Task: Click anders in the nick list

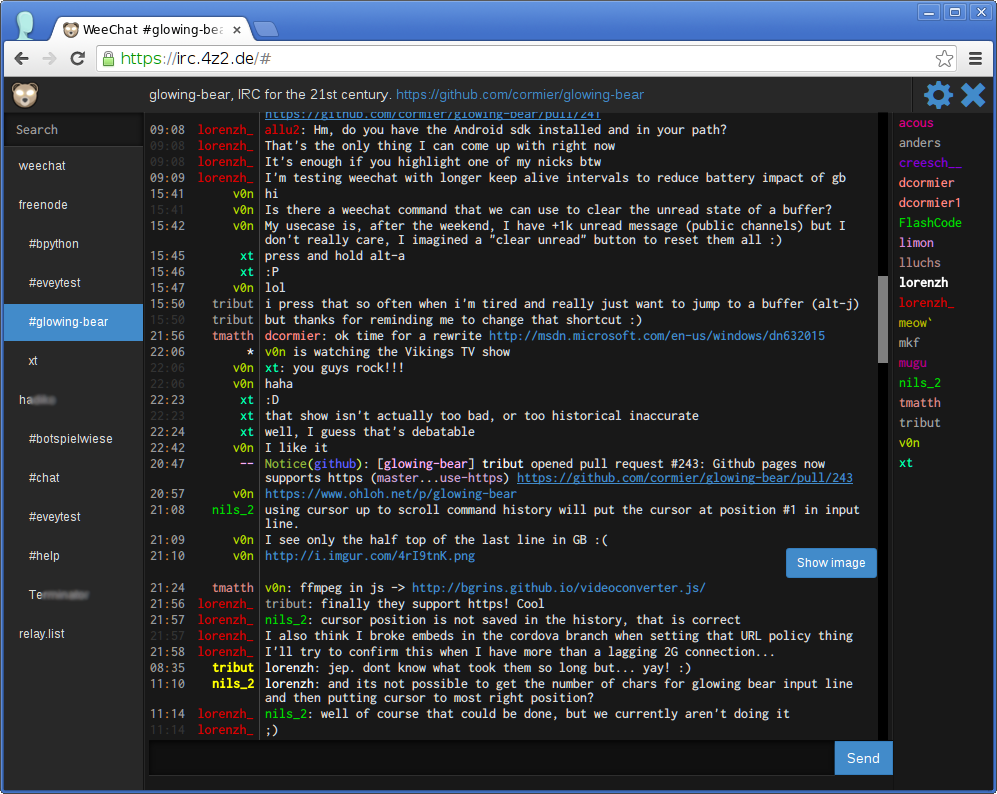Action: [919, 143]
